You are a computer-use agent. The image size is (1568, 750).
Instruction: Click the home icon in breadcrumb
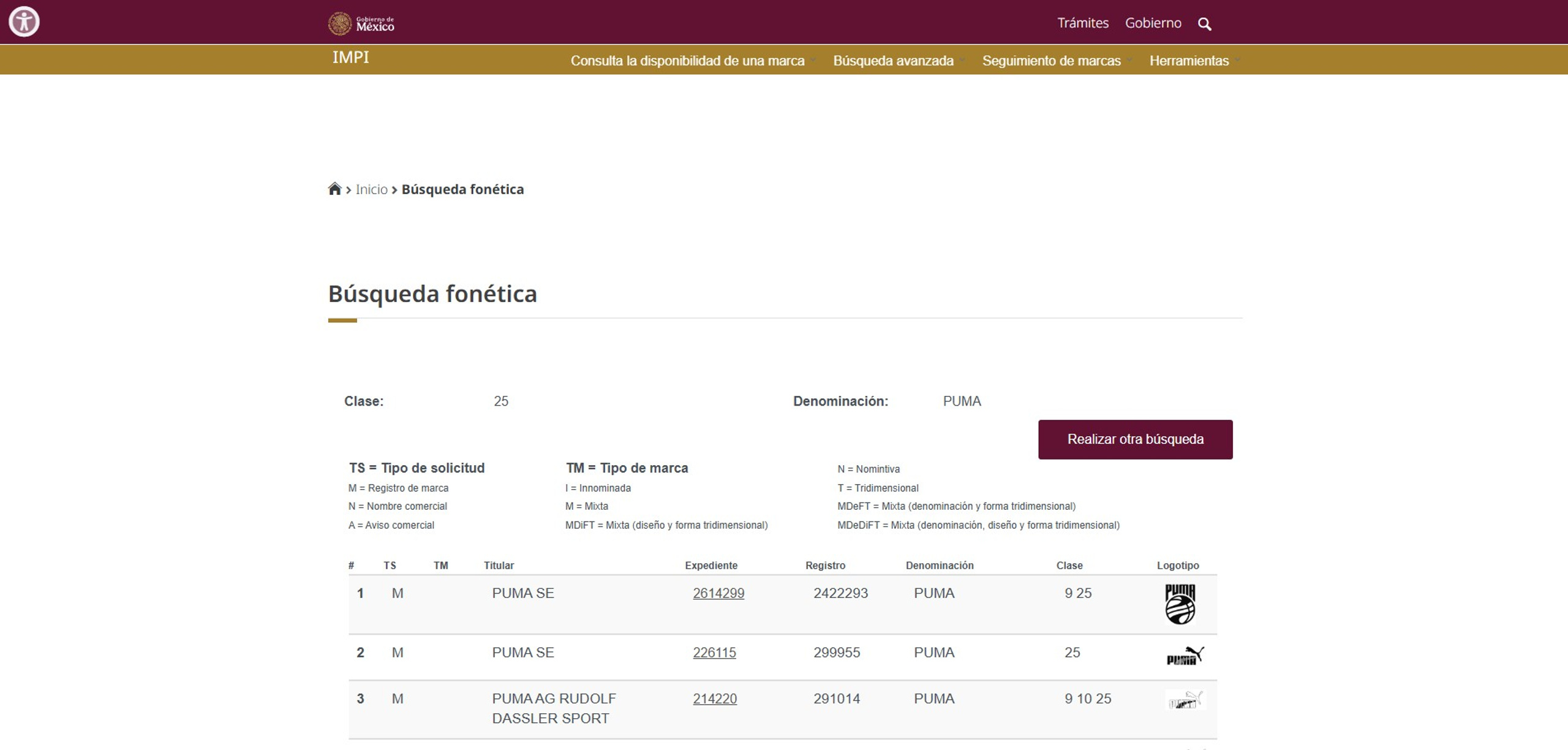334,189
